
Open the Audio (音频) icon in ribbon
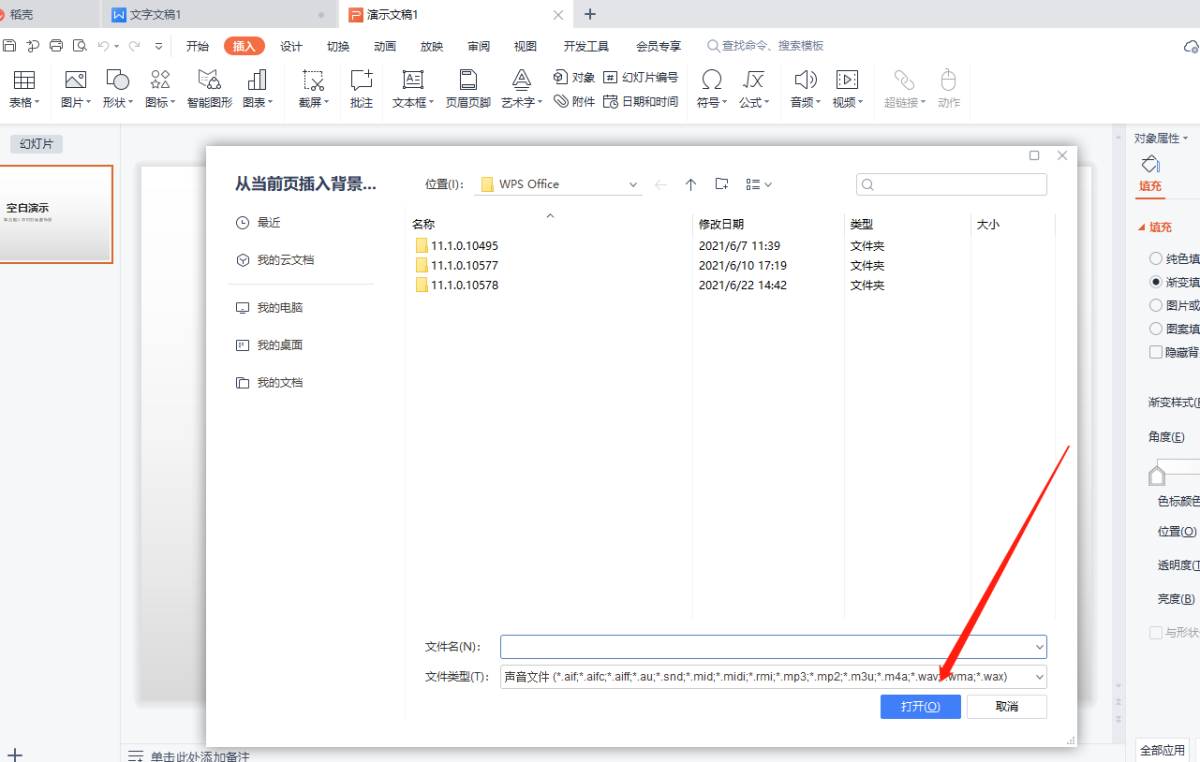pos(804,82)
